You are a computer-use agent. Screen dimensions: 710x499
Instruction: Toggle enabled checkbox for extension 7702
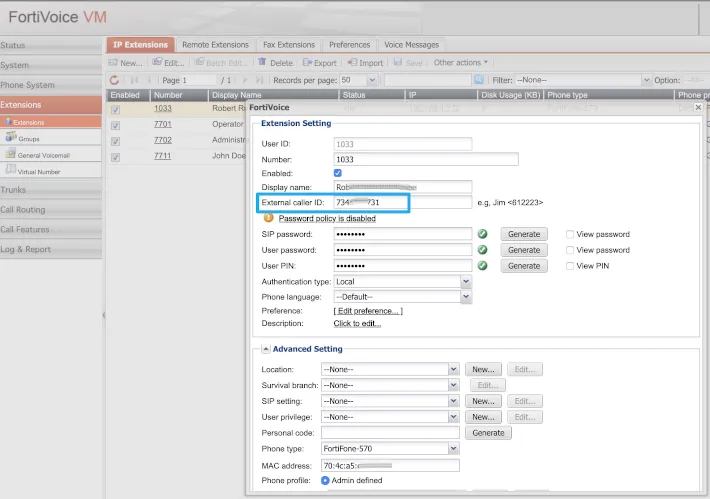click(115, 141)
